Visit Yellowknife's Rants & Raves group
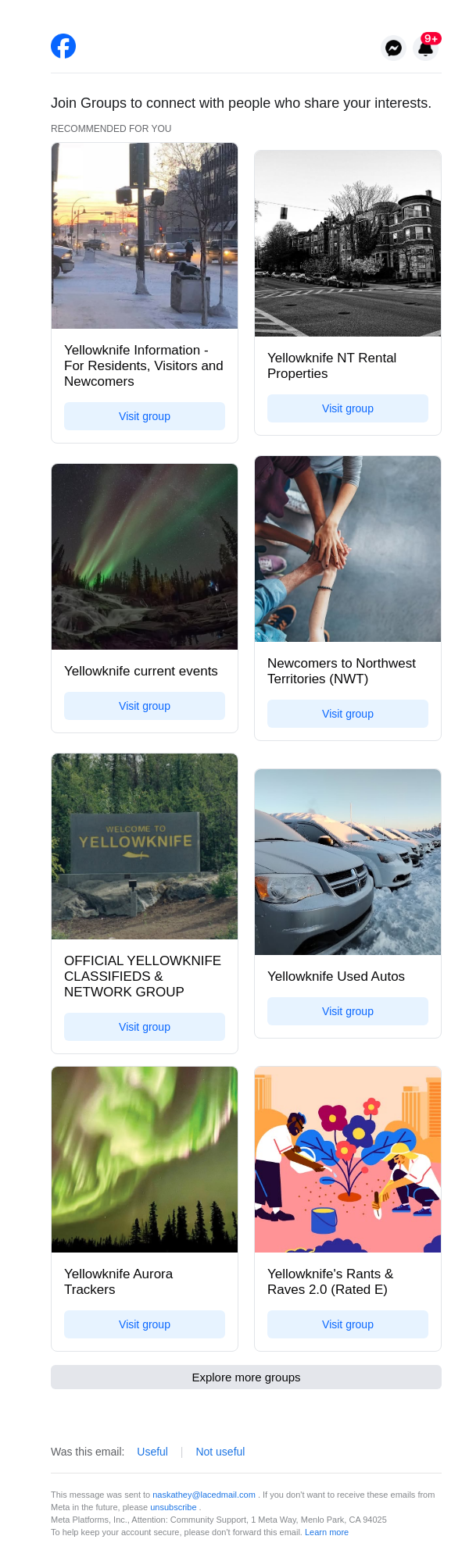This screenshot has height=1568, width=469. click(x=348, y=1324)
